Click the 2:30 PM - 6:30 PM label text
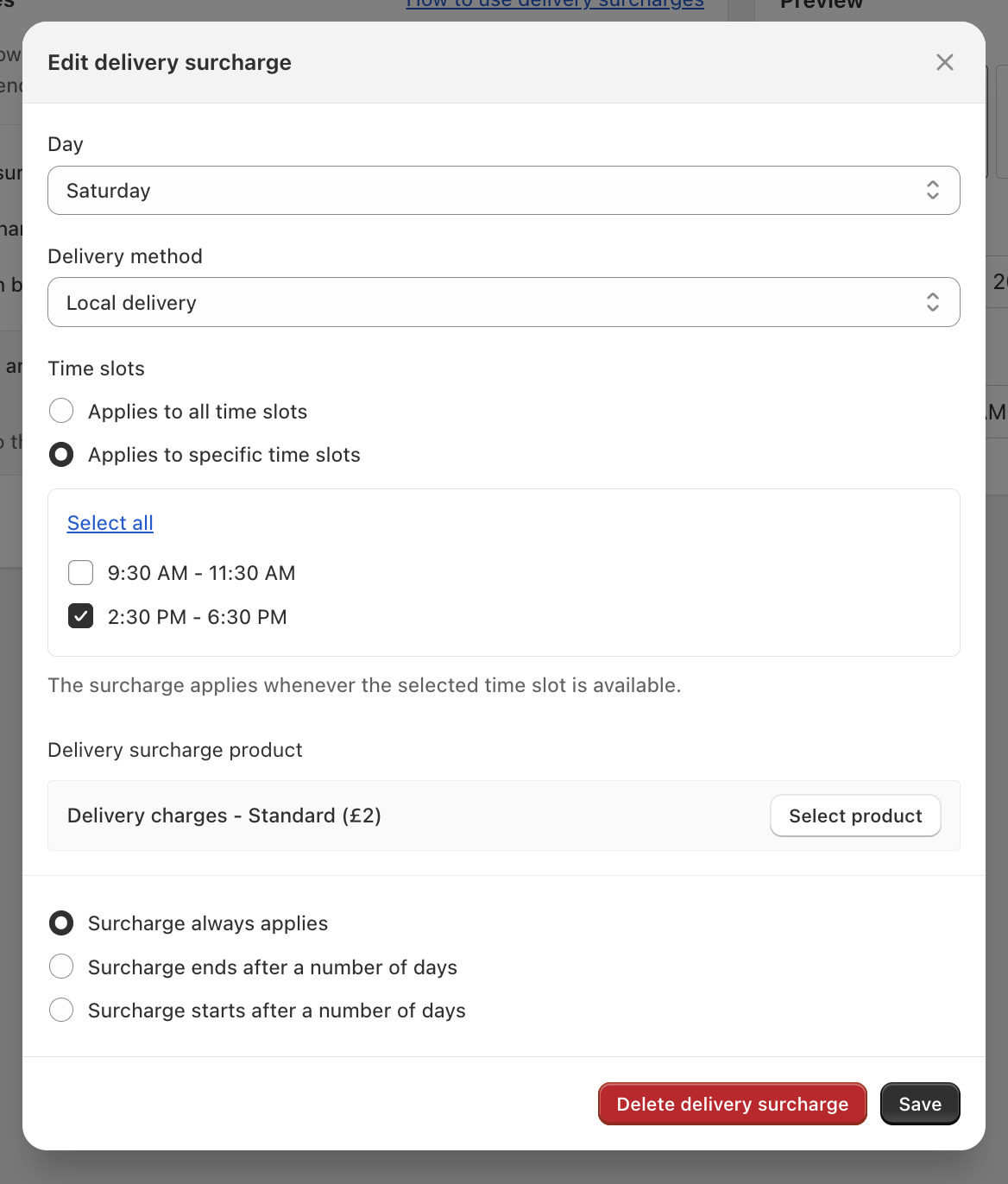1008x1184 pixels. point(198,617)
